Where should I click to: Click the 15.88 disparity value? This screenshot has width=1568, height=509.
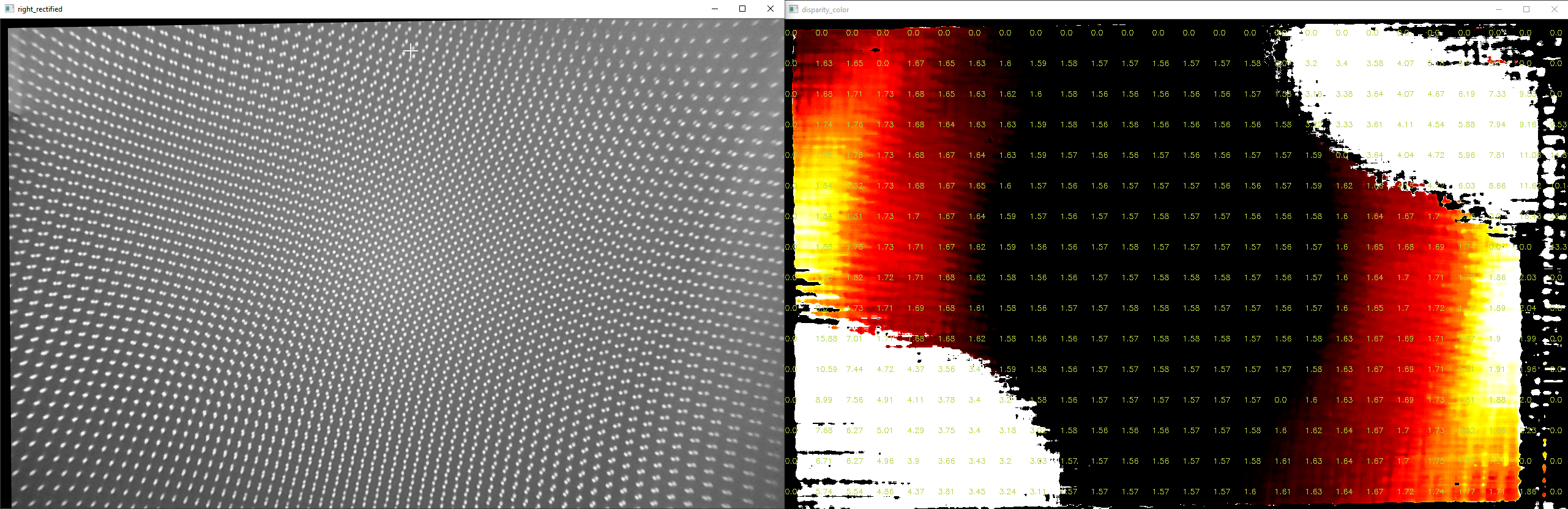(x=826, y=339)
